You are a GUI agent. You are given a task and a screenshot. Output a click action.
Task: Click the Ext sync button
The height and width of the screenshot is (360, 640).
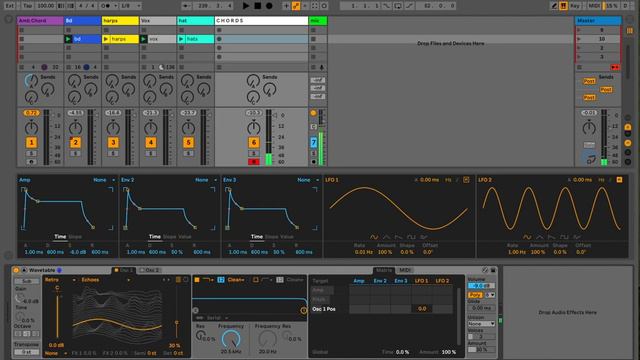point(9,6)
